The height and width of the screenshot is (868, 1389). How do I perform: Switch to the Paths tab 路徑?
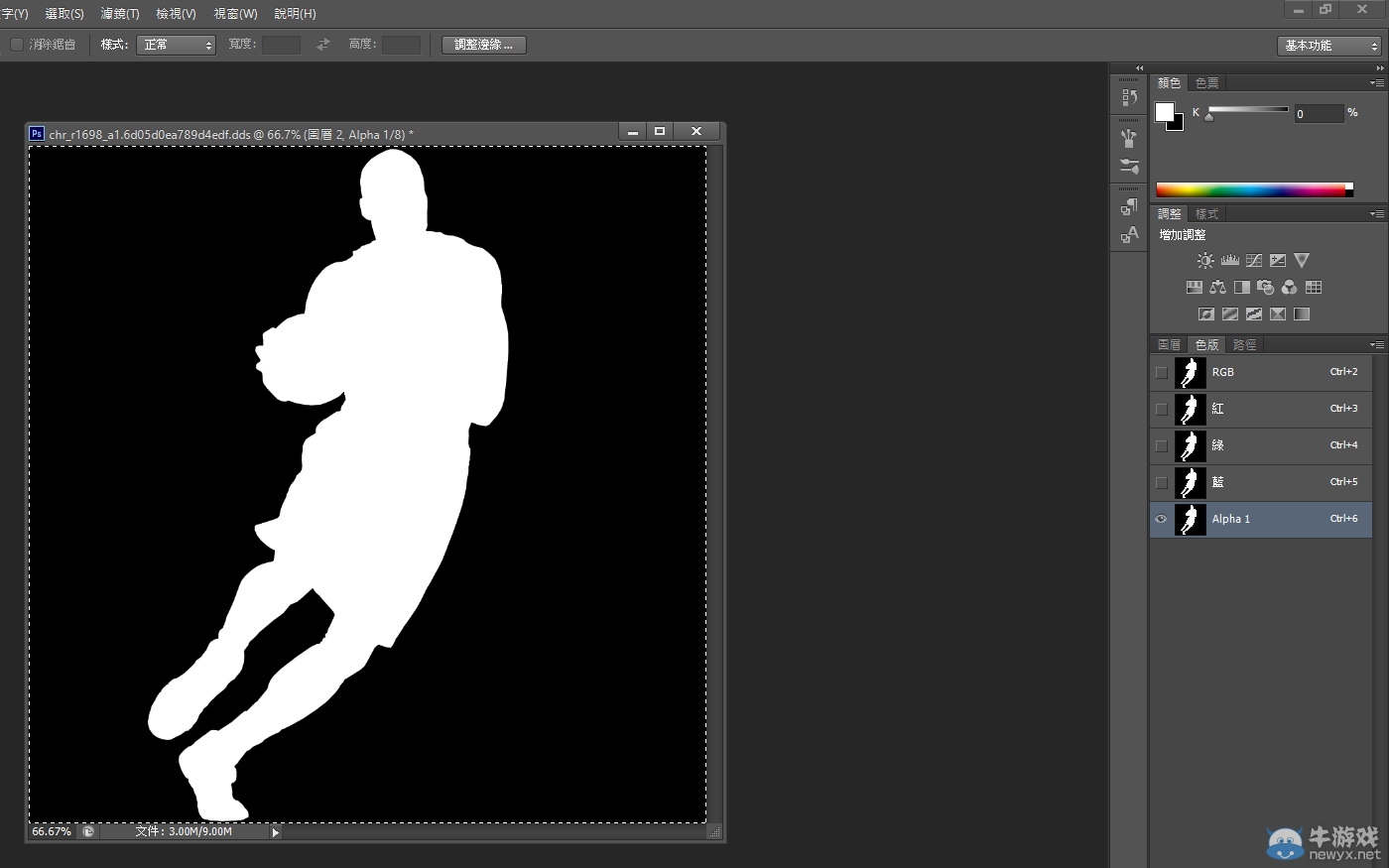point(1245,345)
